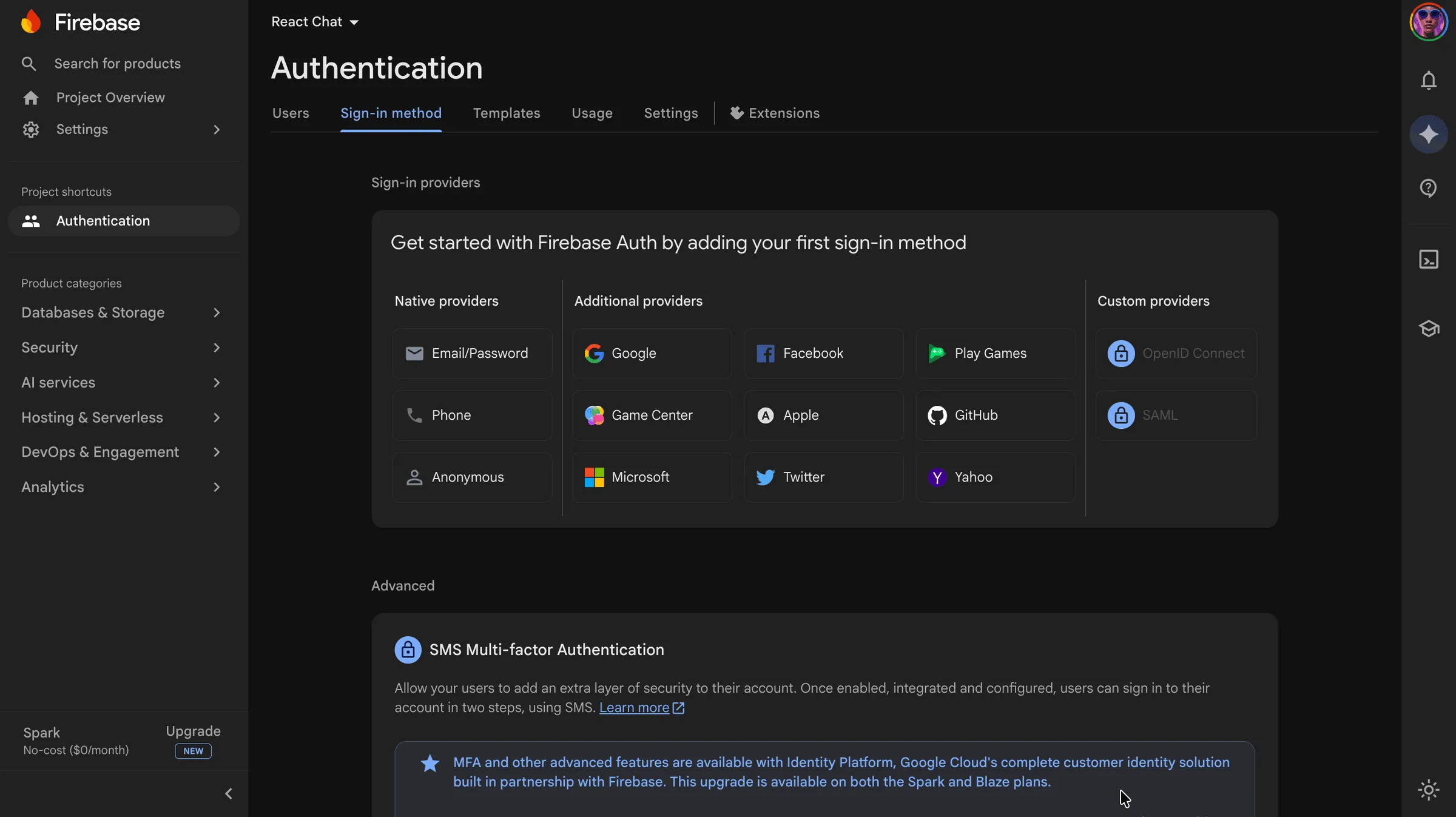Select the Game Center sign-in provider
This screenshot has width=1456, height=817.
(x=652, y=415)
